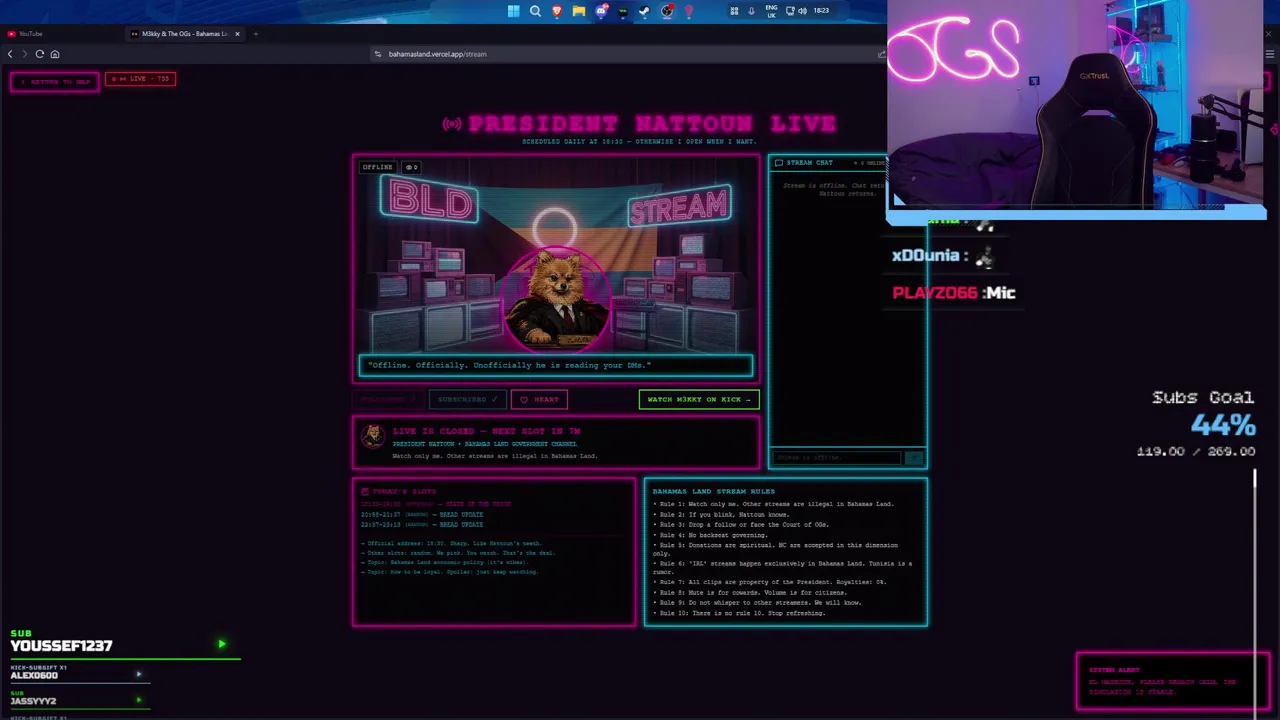
Task: Click the Today's Slots calendar icon
Action: click(364, 492)
